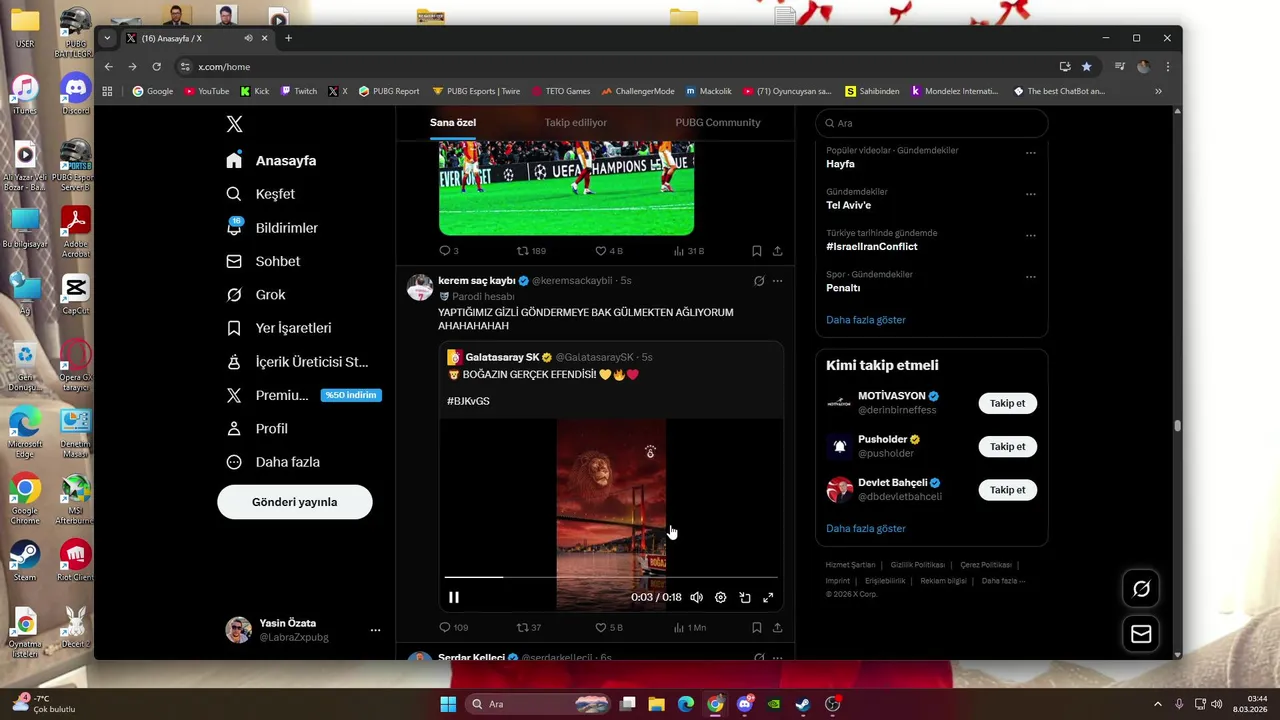Open Anasayfa home in sidebar
This screenshot has height=720, width=1280.
coord(272,160)
